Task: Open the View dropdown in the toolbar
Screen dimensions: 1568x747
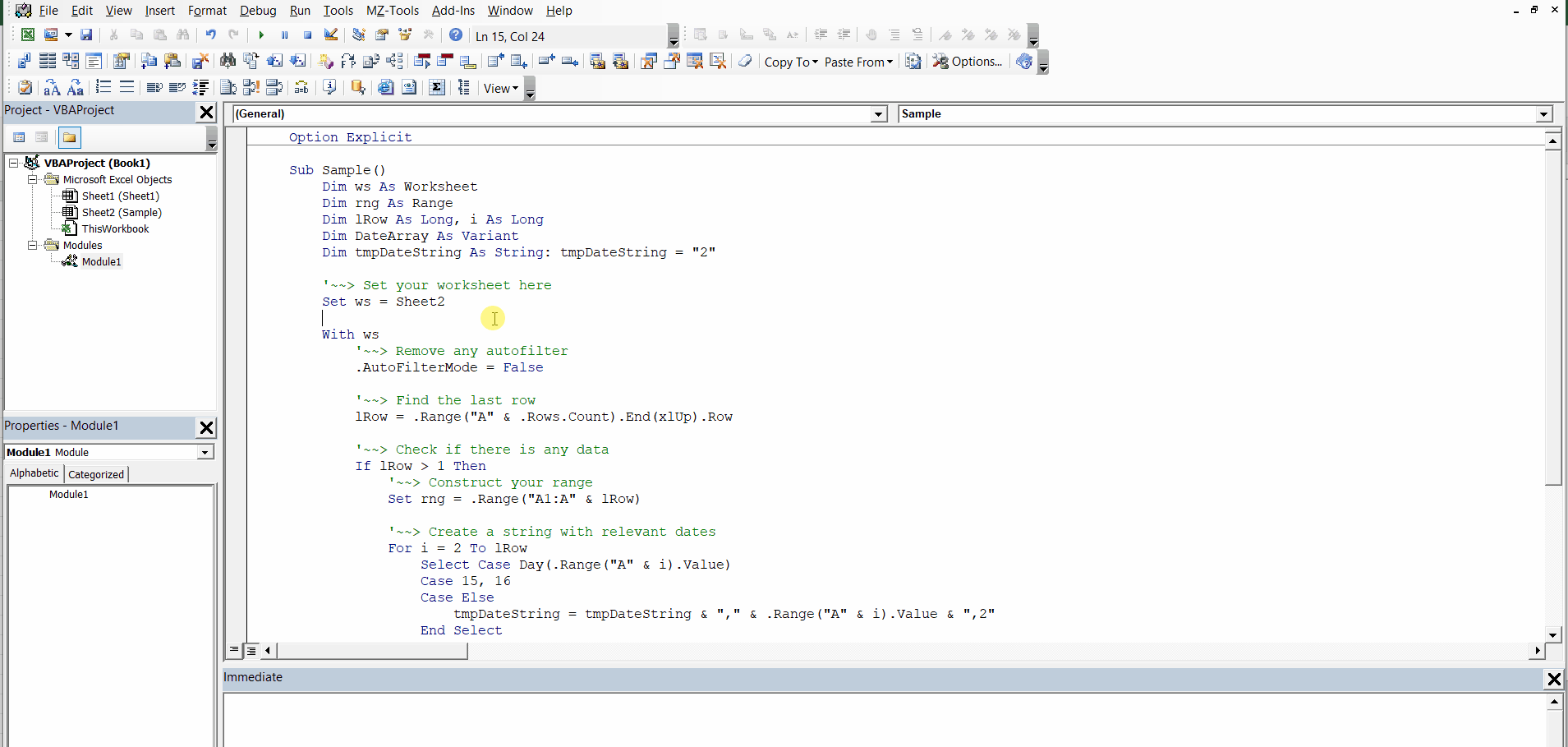Action: point(501,88)
